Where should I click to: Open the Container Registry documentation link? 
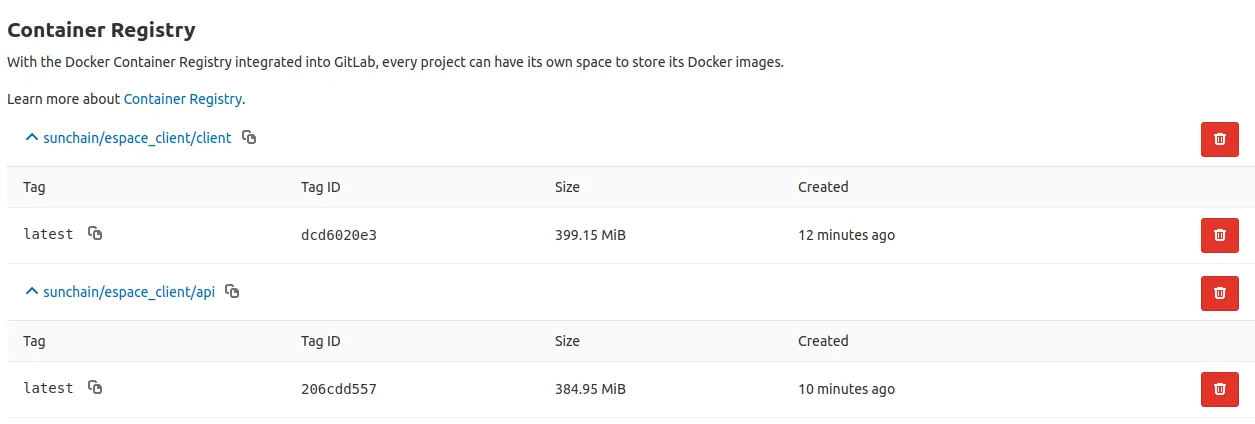pyautogui.click(x=182, y=99)
